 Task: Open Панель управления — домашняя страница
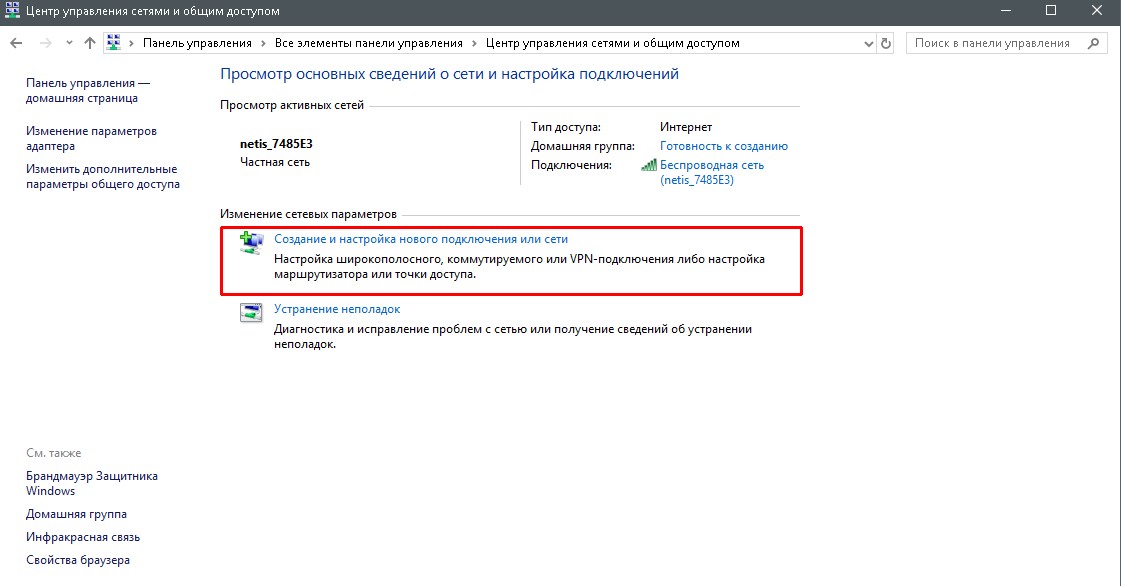point(88,91)
